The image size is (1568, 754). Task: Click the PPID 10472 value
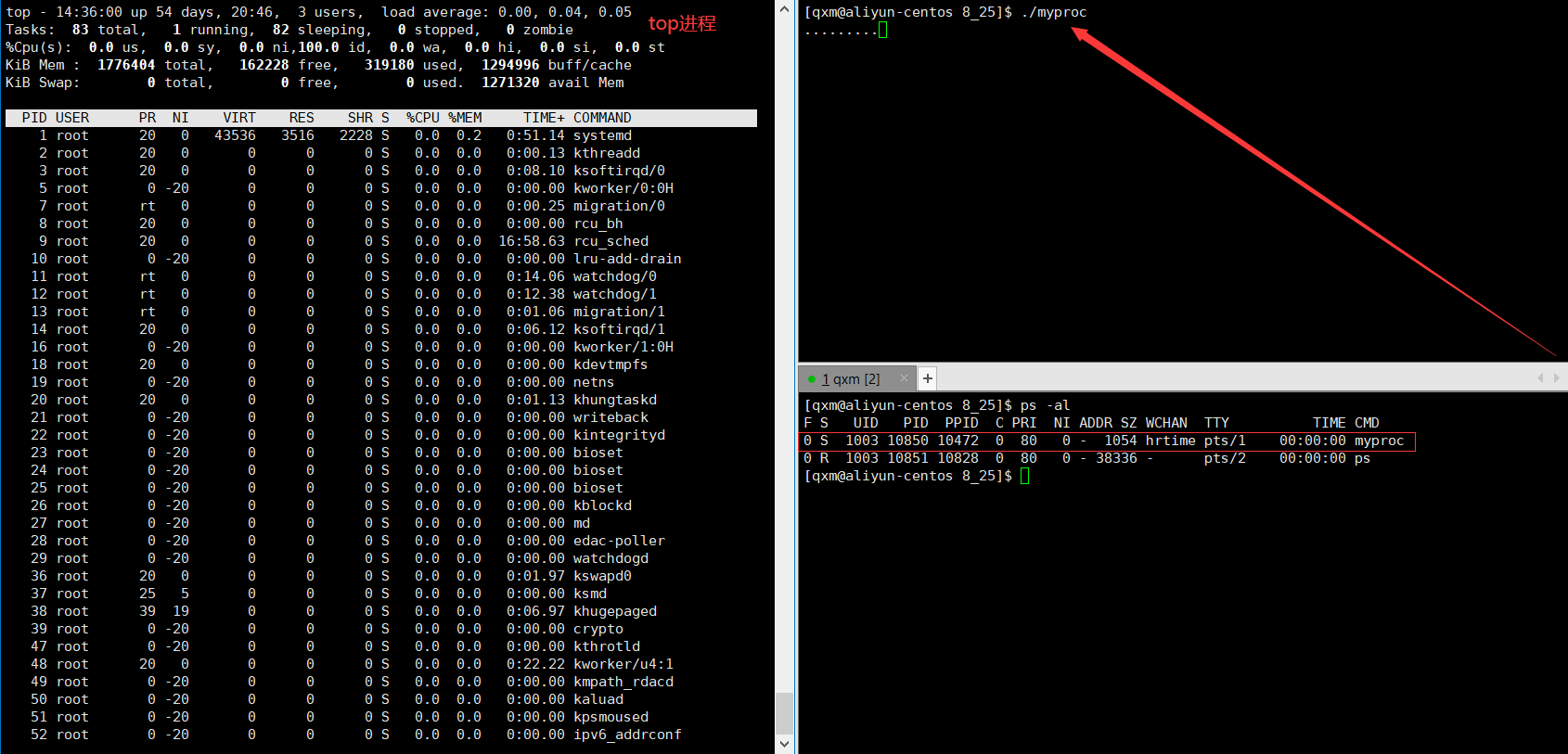(x=958, y=441)
